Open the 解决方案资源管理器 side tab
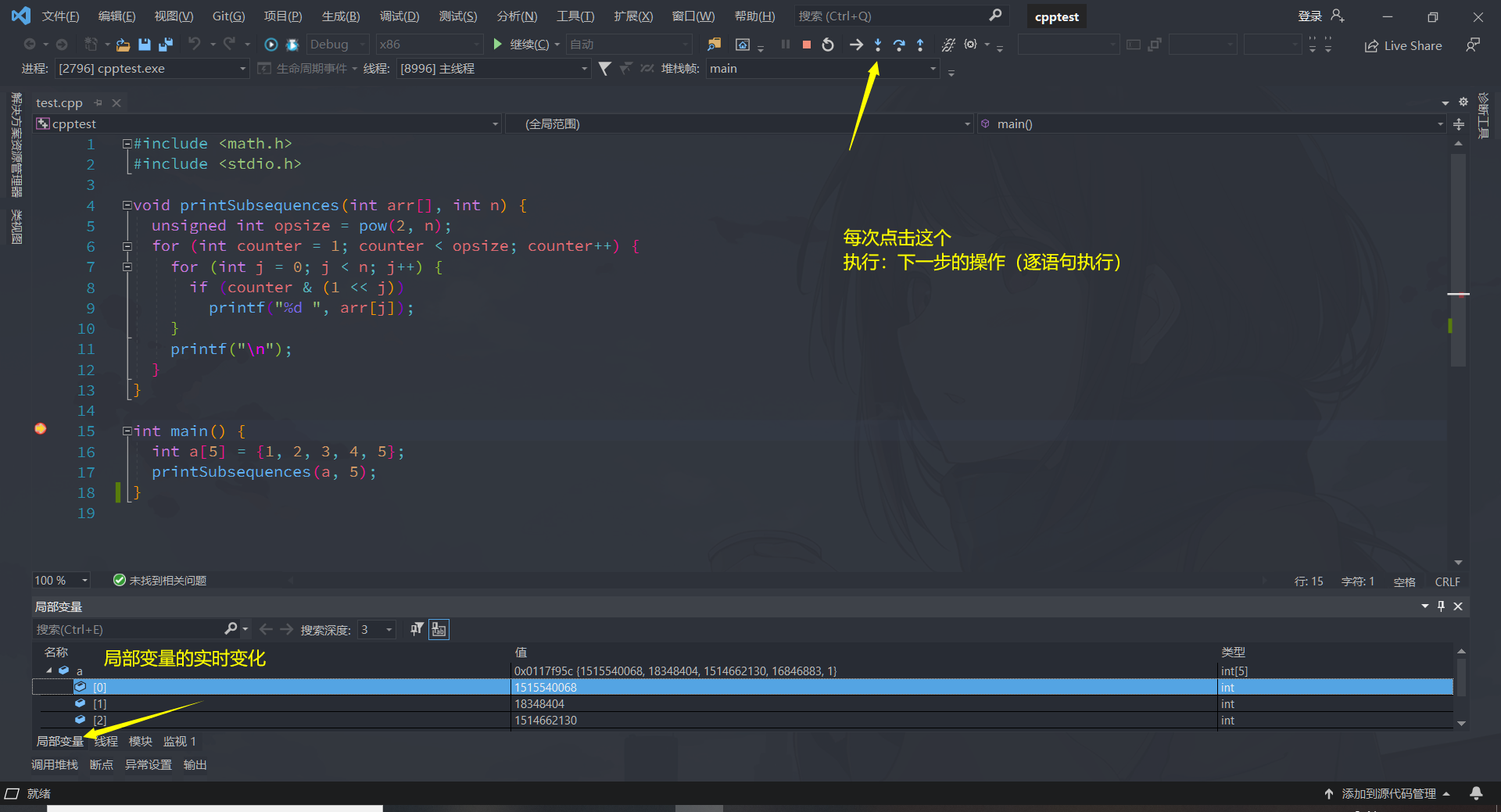Viewport: 1501px width, 812px height. pyautogui.click(x=16, y=145)
